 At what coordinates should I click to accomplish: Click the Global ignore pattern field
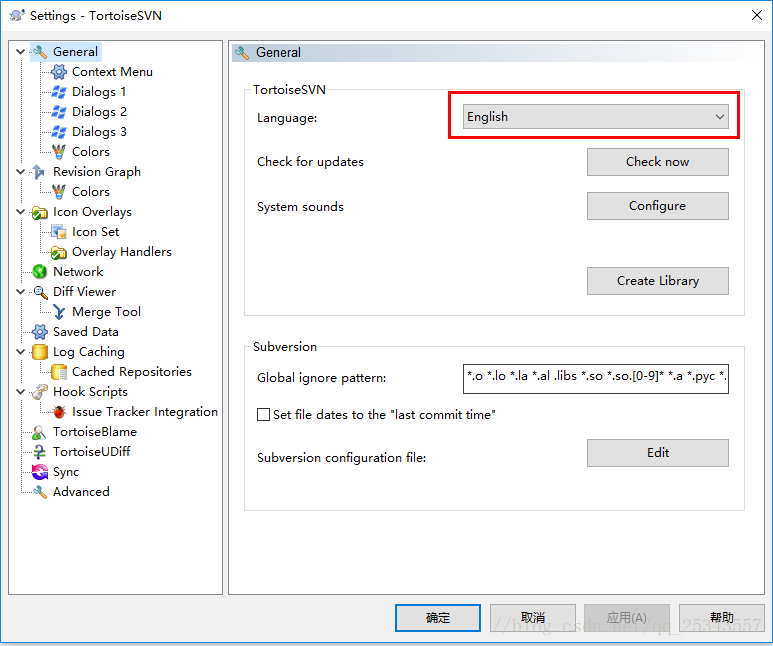pyautogui.click(x=596, y=379)
